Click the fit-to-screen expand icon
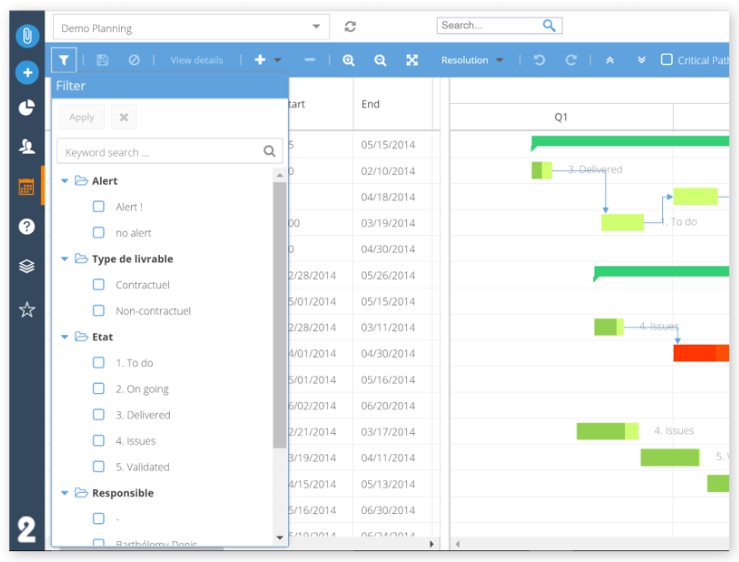This screenshot has height=562, width=739. pyautogui.click(x=412, y=60)
